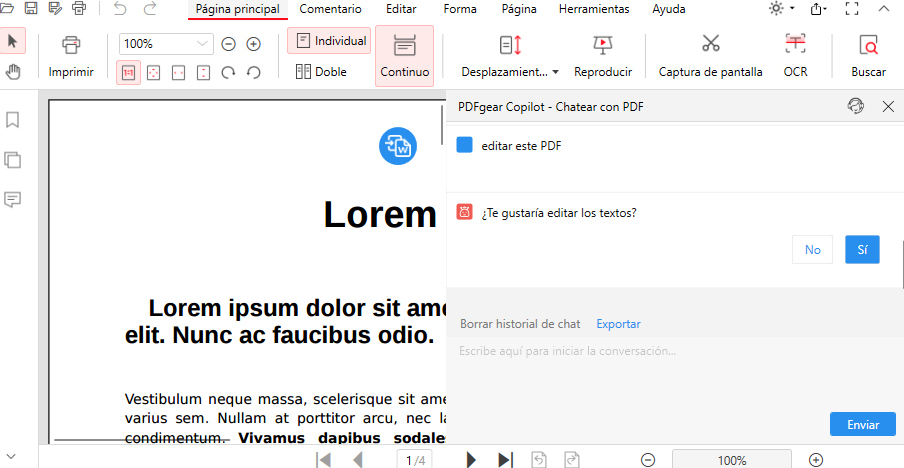The height and width of the screenshot is (468, 904).
Task: Click Borrar historial de chat
Action: coord(520,324)
